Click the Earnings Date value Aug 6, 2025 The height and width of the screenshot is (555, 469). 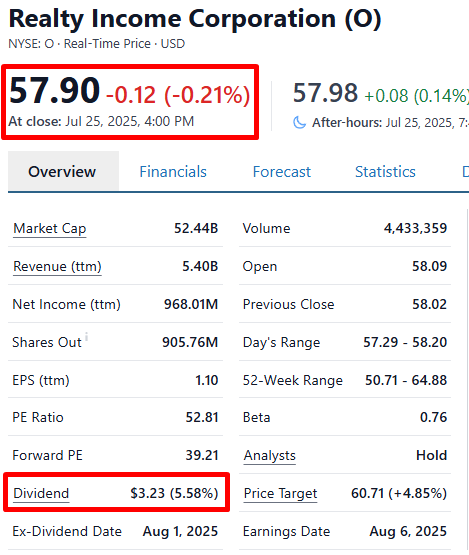[408, 531]
